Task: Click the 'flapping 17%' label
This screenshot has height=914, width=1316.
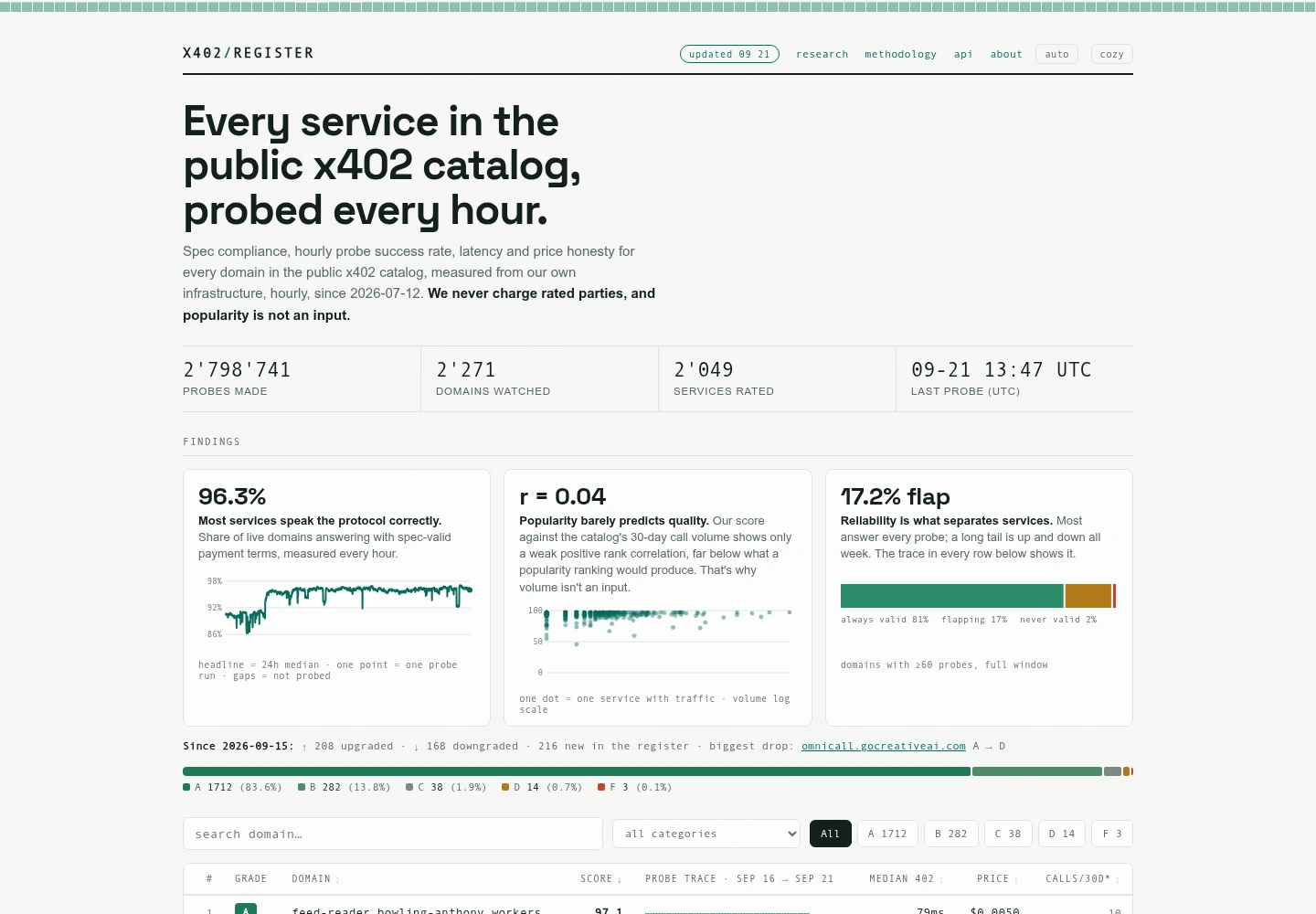Action: pyautogui.click(x=974, y=620)
